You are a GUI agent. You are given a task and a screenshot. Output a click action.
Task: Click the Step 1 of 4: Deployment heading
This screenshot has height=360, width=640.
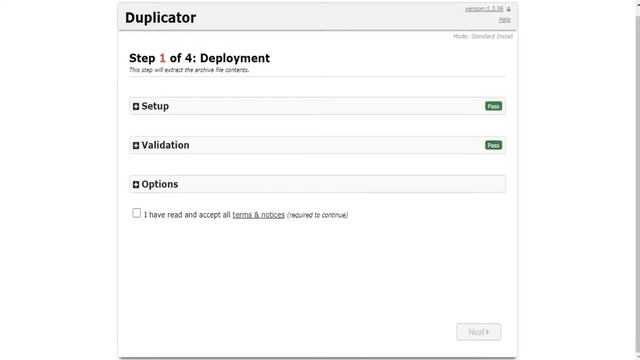199,58
